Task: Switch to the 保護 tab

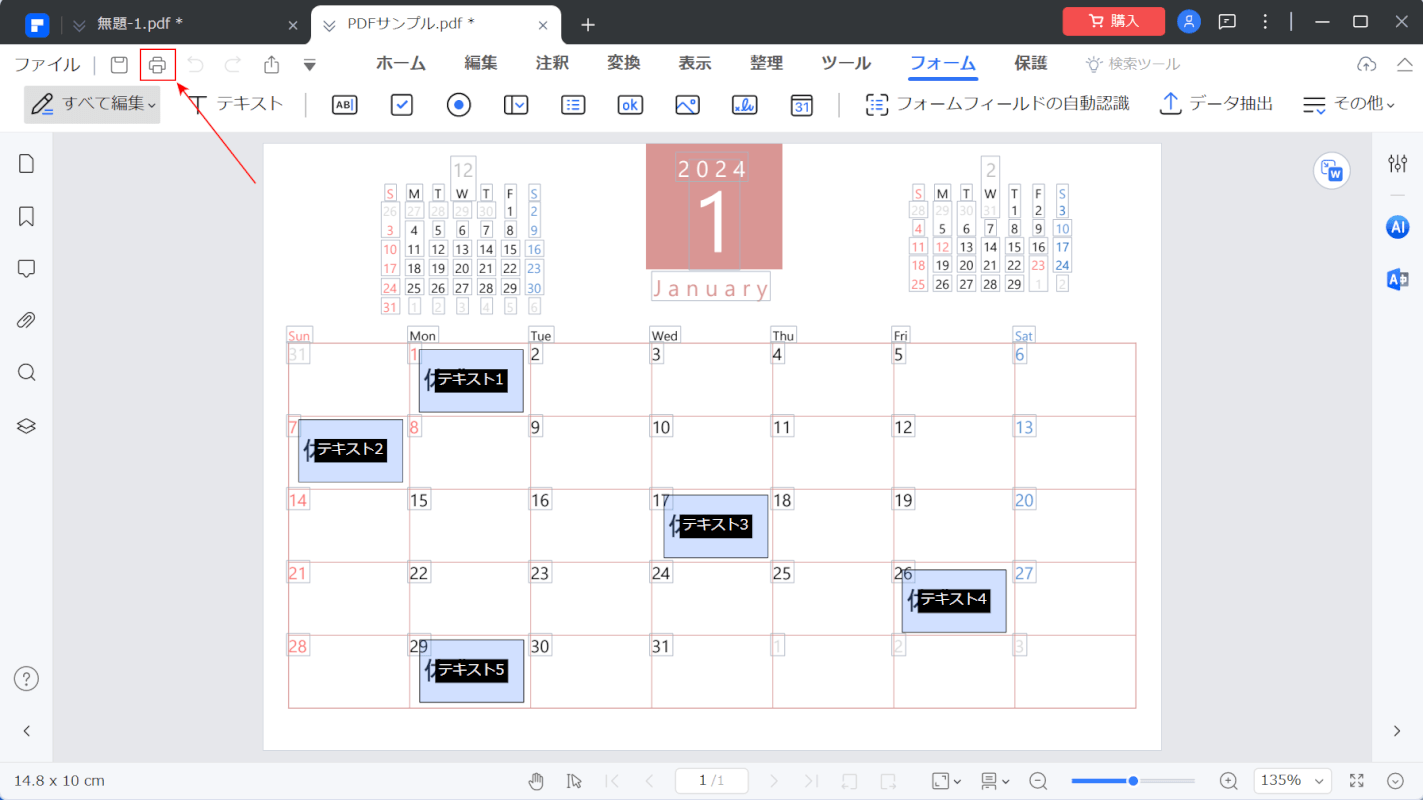Action: 1031,63
